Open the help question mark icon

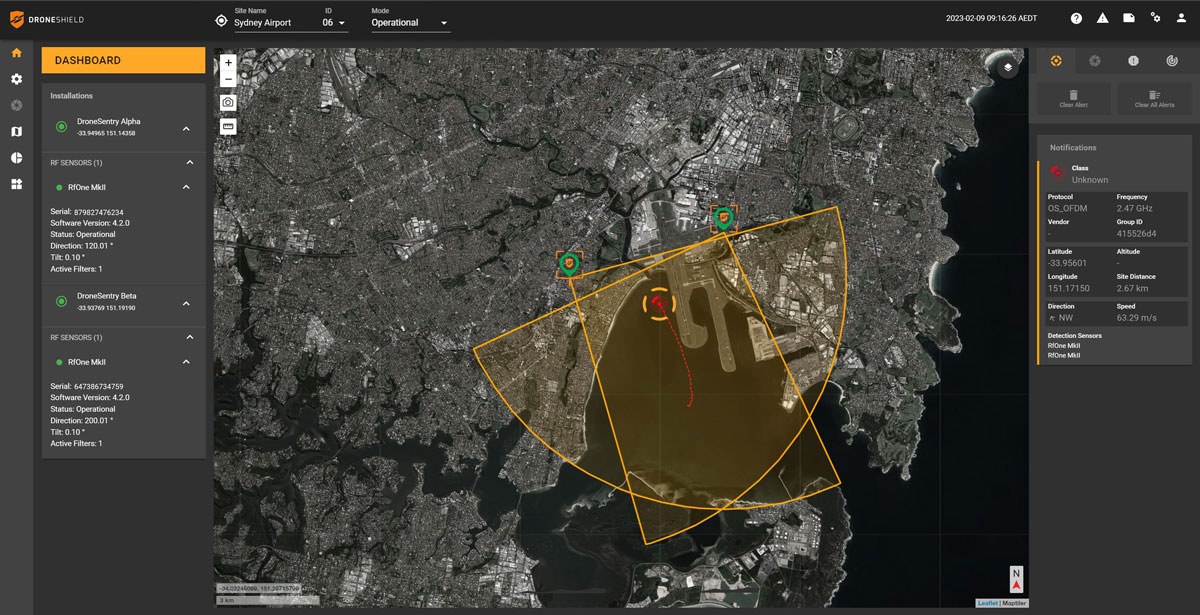[1076, 18]
